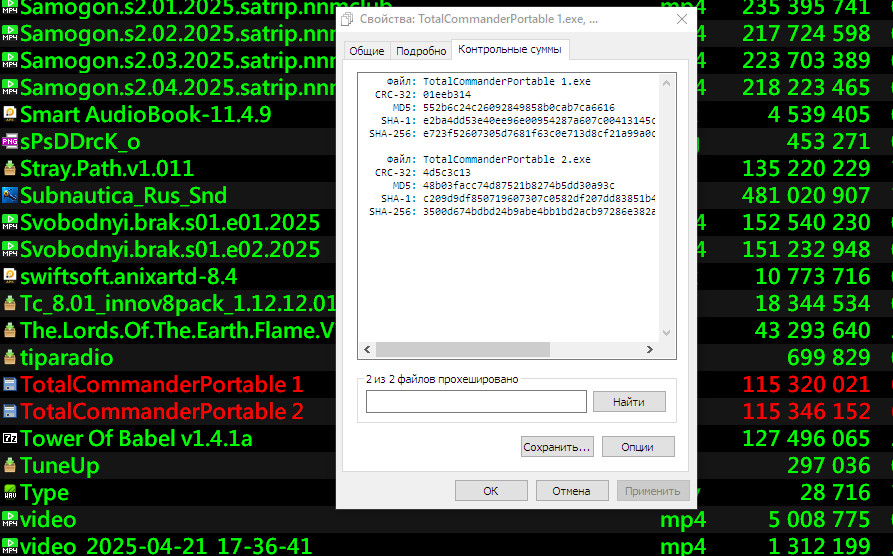Click the right arrow of the horizontal scrollbar
The width and height of the screenshot is (893, 556).
pyautogui.click(x=650, y=349)
